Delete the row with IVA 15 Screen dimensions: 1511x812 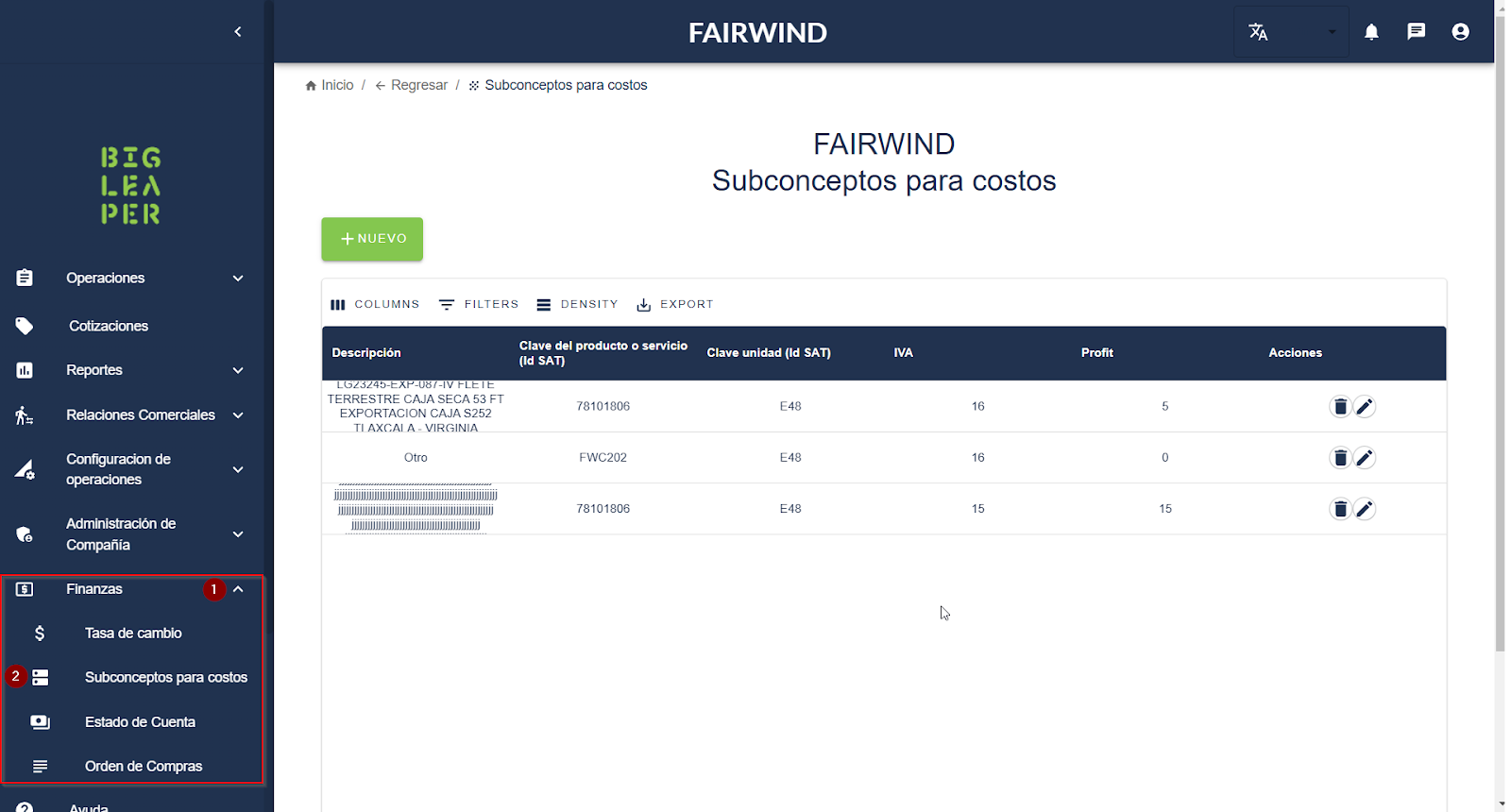point(1340,509)
